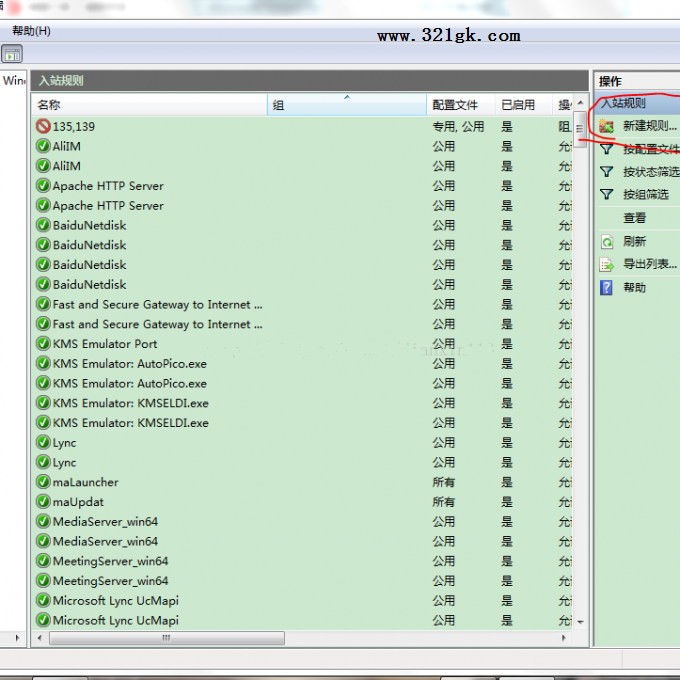The image size is (680, 680).
Task: Click the allow icon of the upper AliIM rule
Action: (43, 146)
